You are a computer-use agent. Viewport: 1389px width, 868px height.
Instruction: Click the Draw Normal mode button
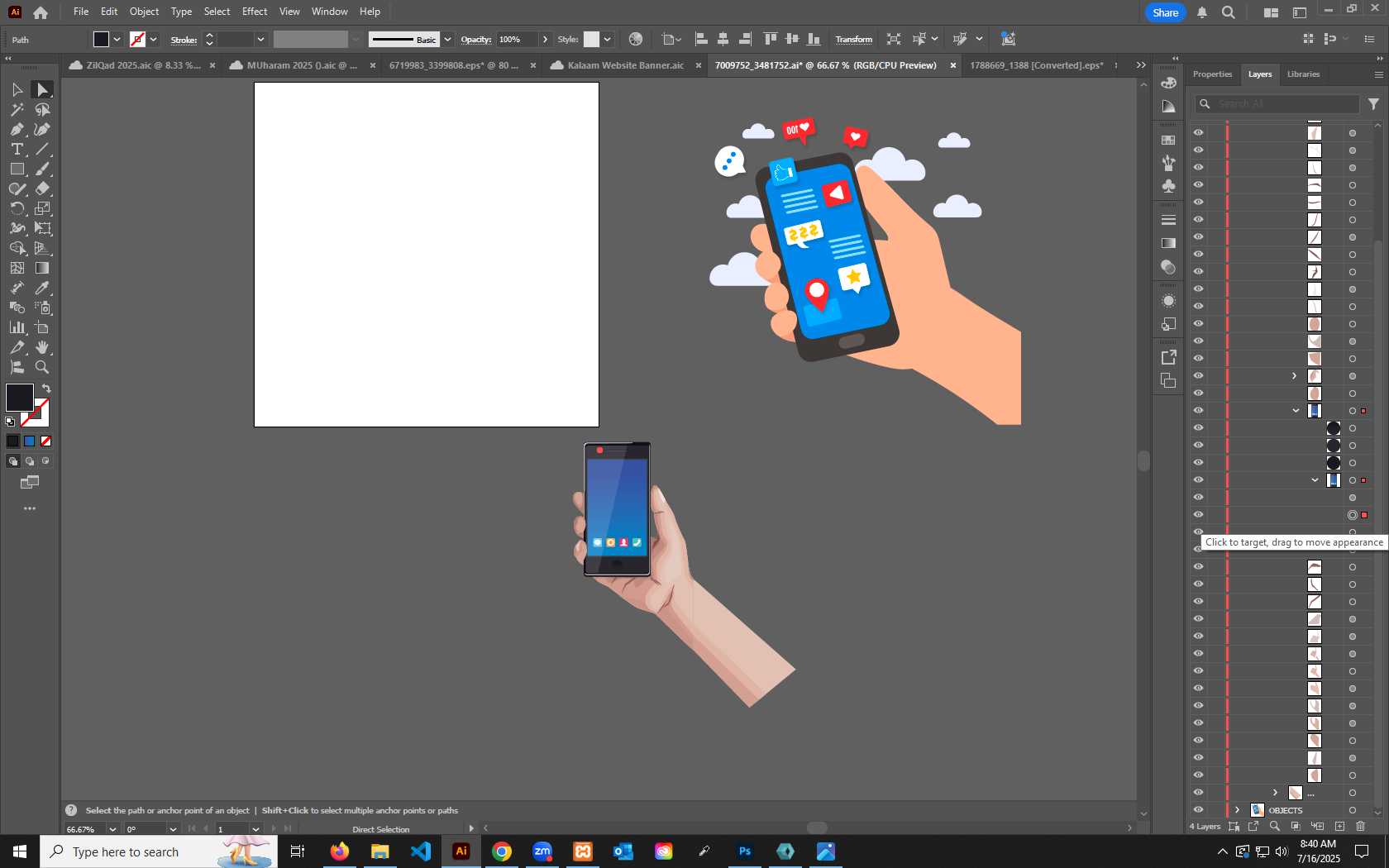point(13,461)
